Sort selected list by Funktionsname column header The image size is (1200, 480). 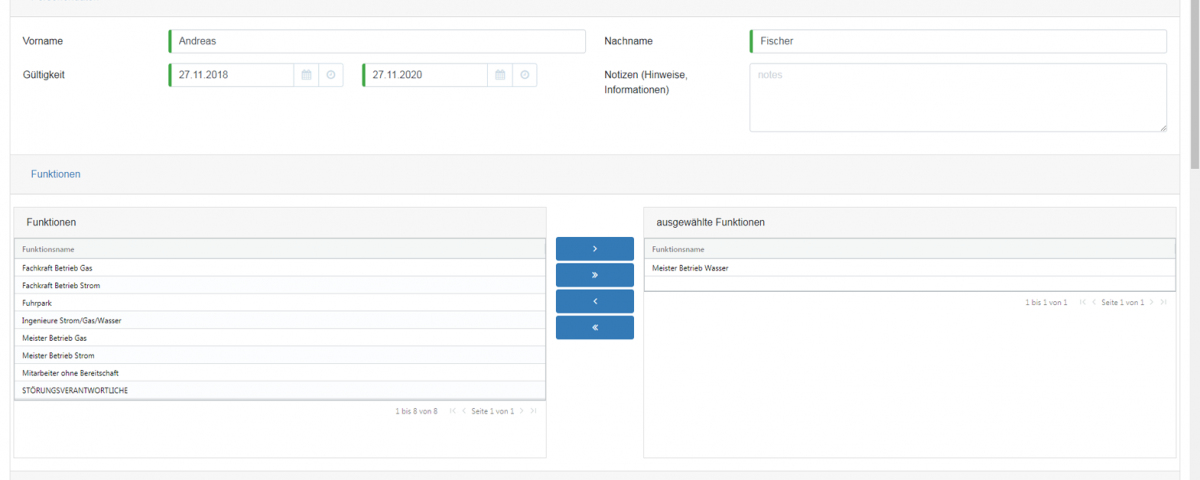678,249
